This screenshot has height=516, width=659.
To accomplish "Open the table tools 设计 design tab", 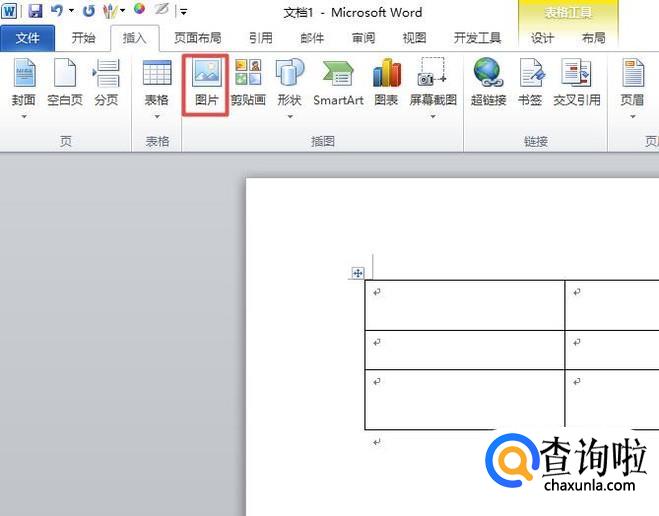I will (542, 38).
